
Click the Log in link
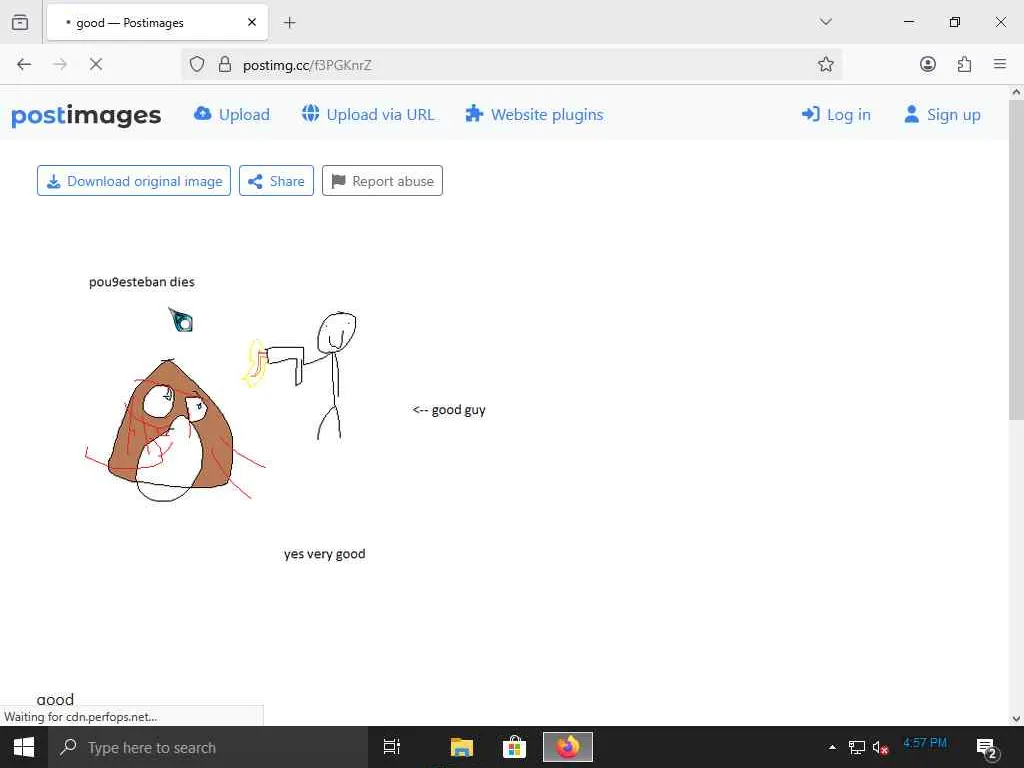coord(836,114)
